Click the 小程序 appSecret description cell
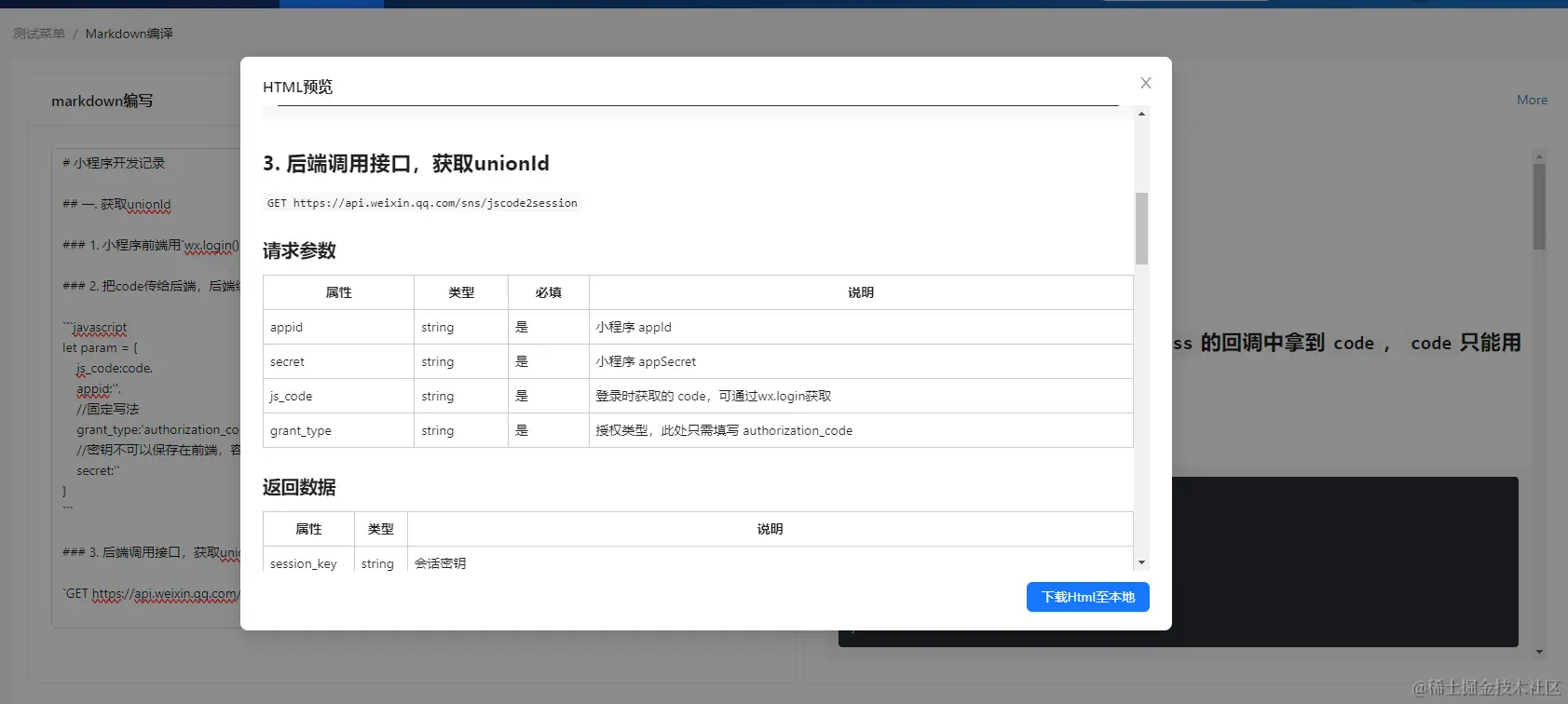This screenshot has width=1568, height=704. pos(861,361)
